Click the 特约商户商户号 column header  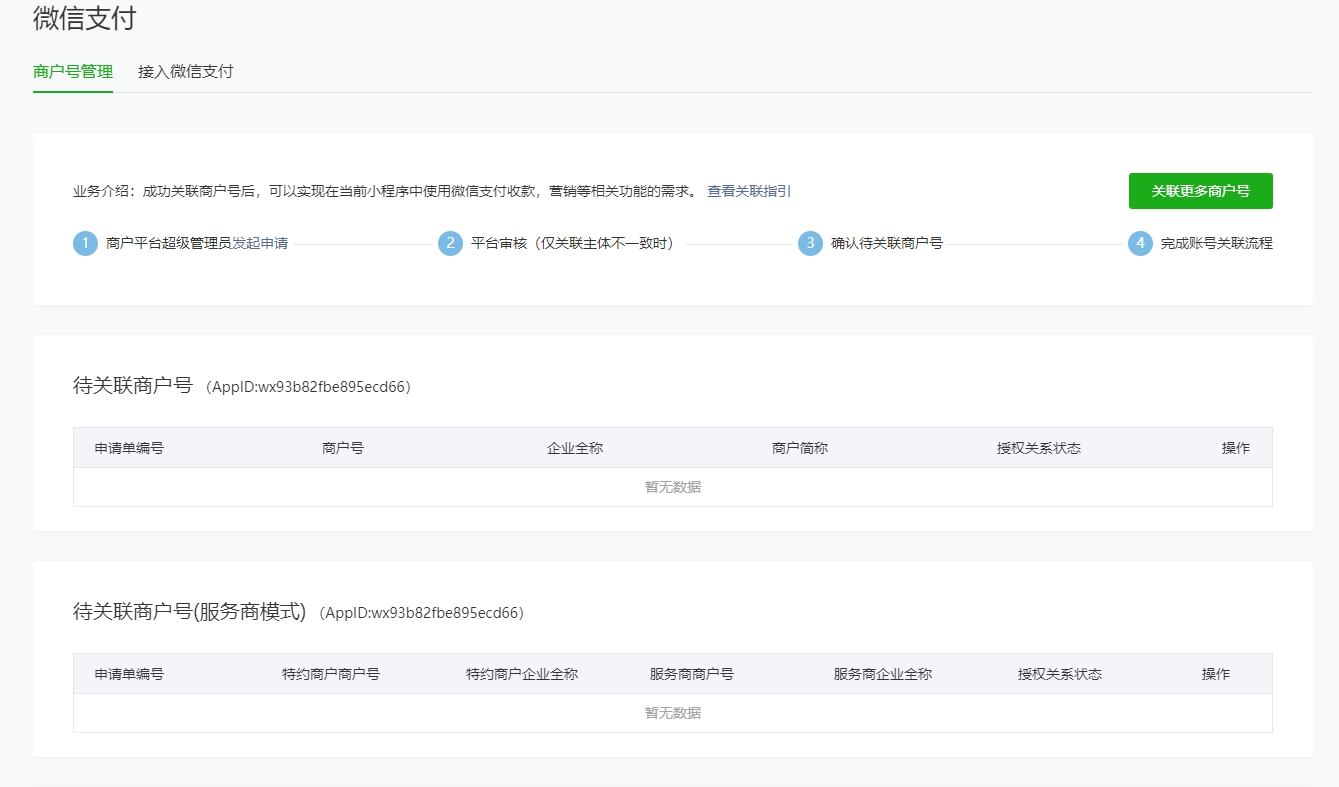pos(331,674)
